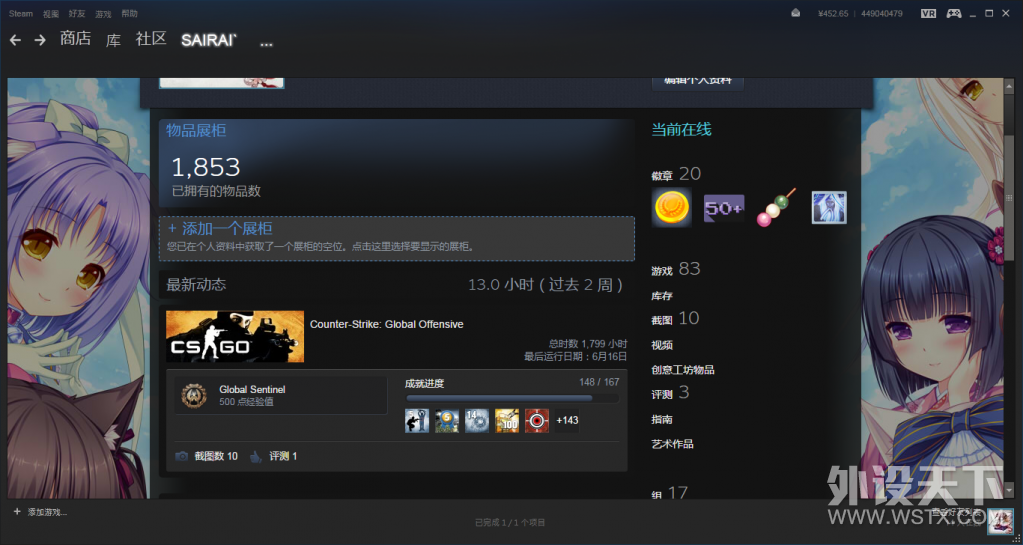Viewport: 1023px width, 545px height.
Task: View the '100' CS:GO achievement icon
Action: point(507,421)
